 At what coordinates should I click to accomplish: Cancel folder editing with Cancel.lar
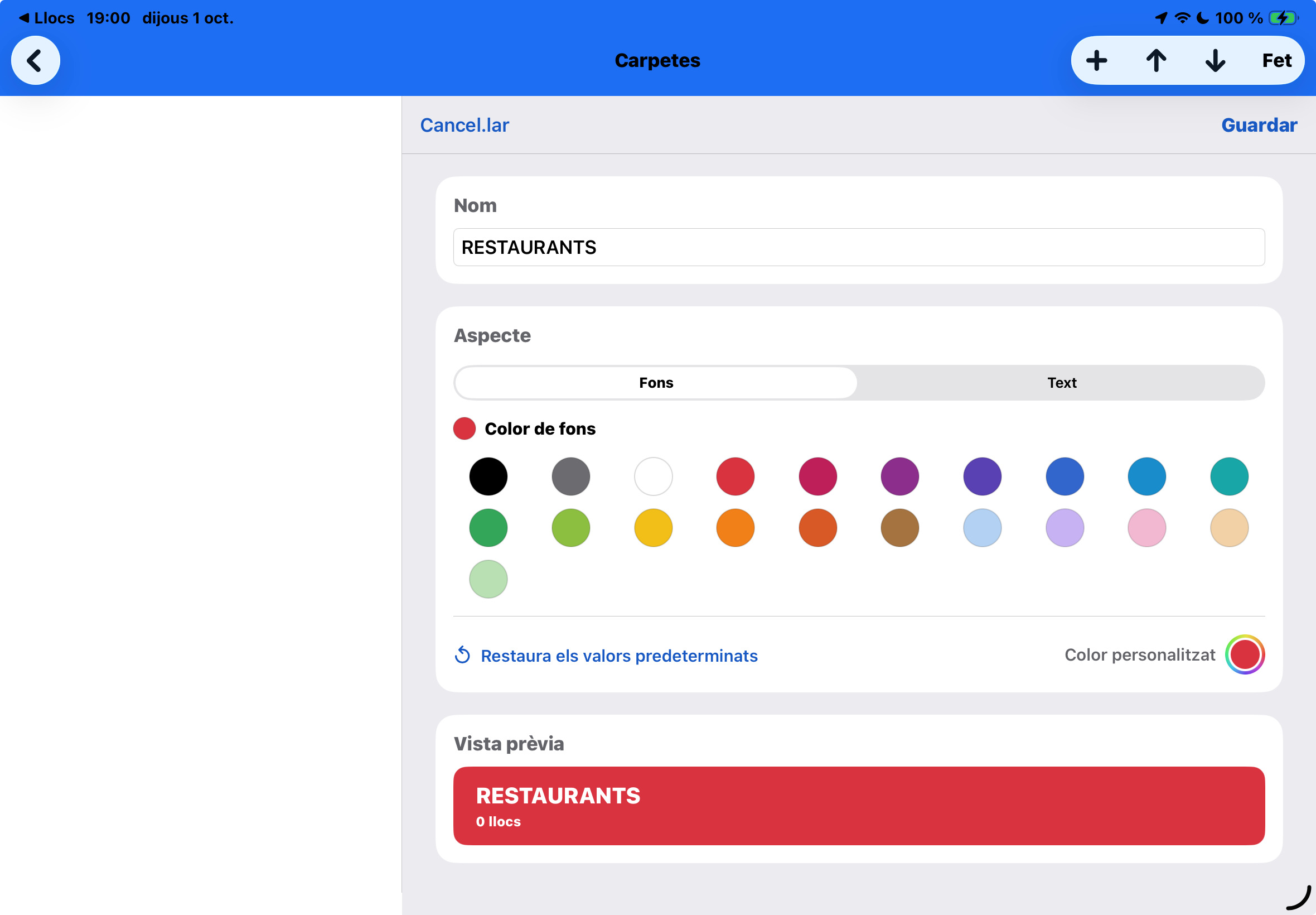(465, 125)
